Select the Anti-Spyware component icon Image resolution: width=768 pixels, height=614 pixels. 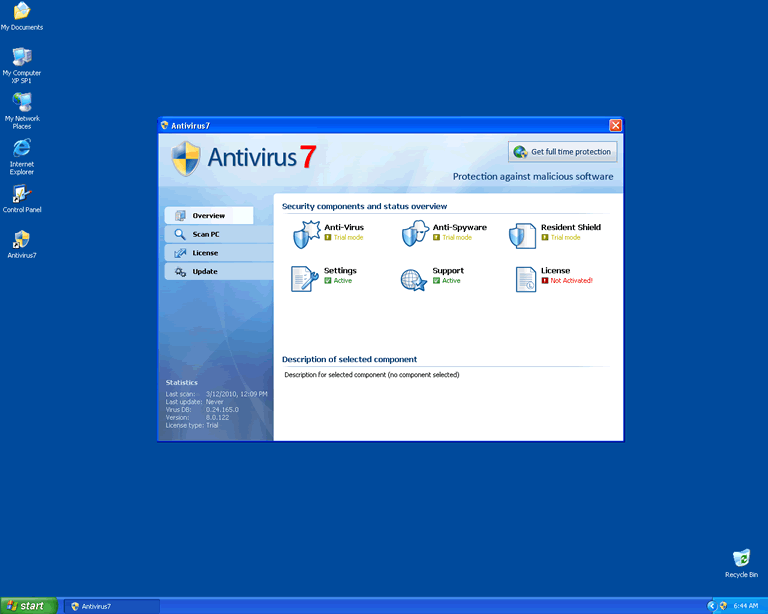point(414,235)
